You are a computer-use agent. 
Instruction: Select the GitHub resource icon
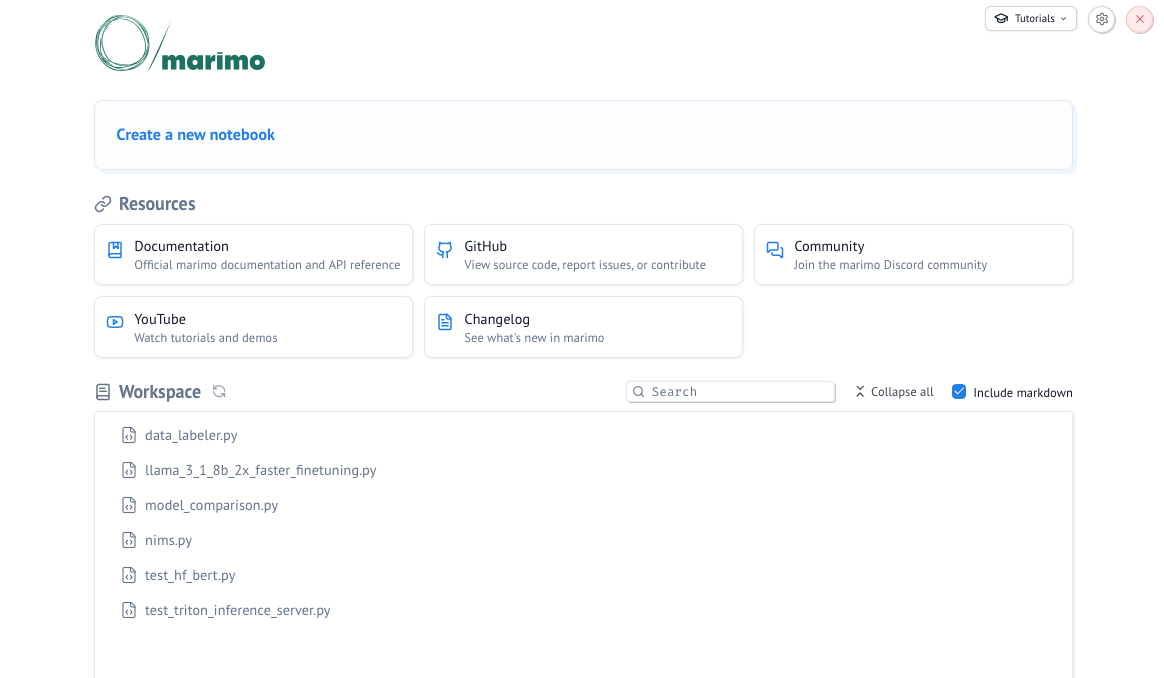click(x=444, y=250)
